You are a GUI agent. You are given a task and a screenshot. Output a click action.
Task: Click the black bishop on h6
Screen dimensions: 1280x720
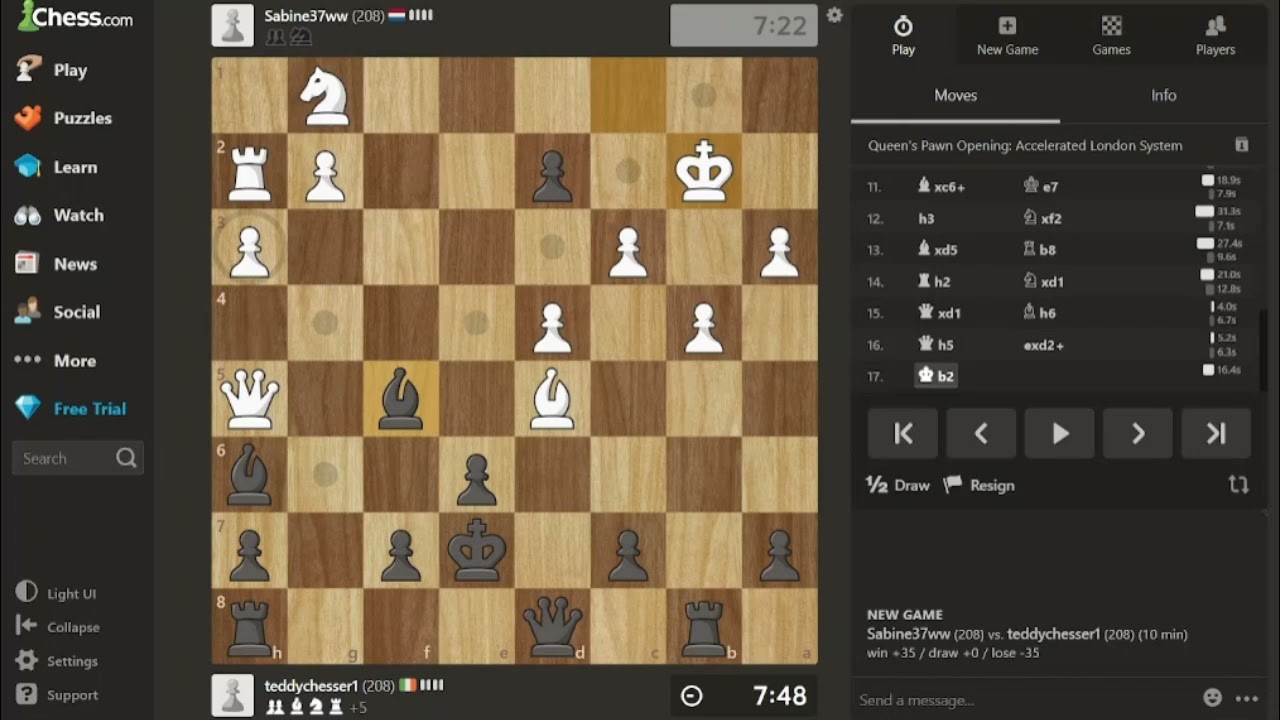coord(249,474)
